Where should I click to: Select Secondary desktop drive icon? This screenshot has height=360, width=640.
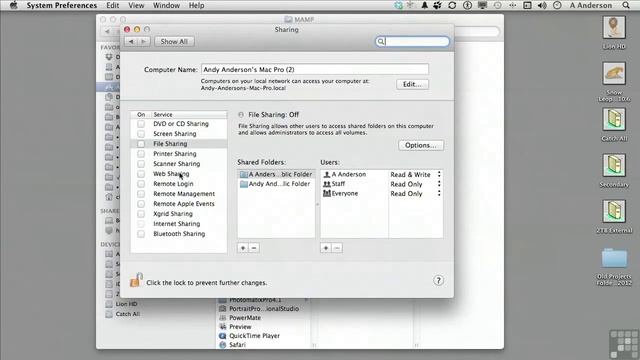[x=614, y=166]
